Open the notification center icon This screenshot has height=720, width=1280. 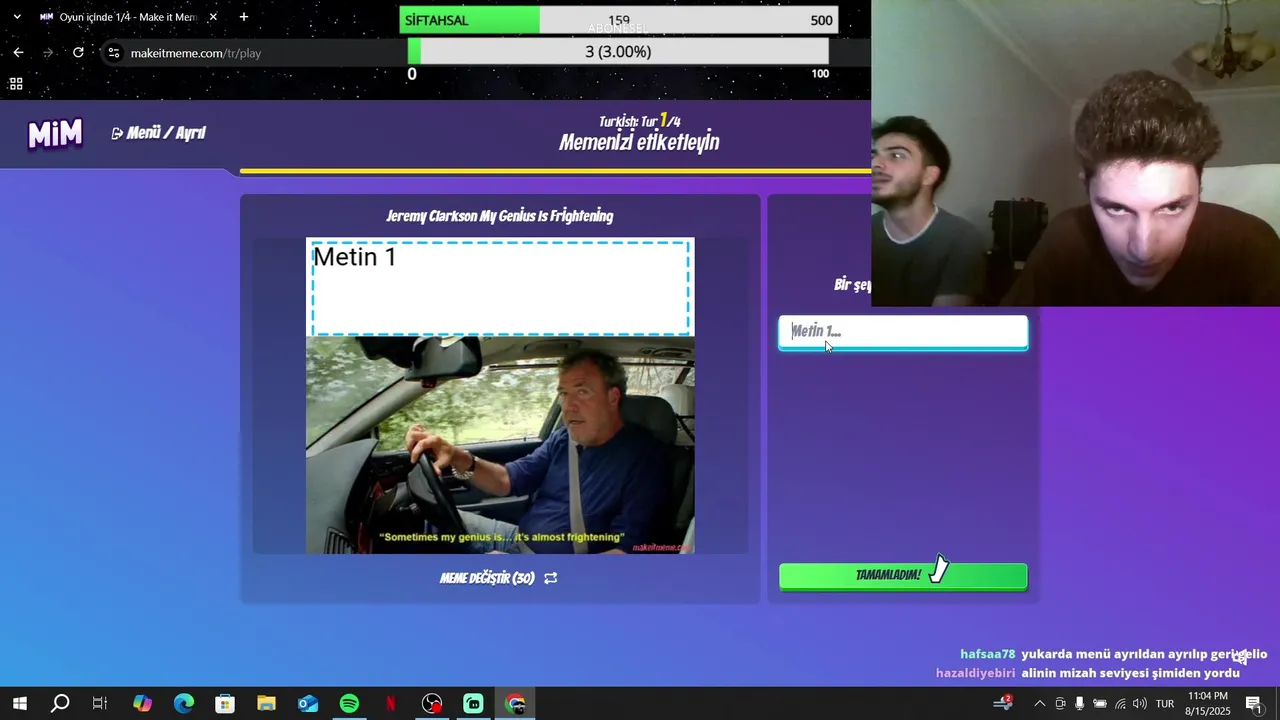[1254, 704]
